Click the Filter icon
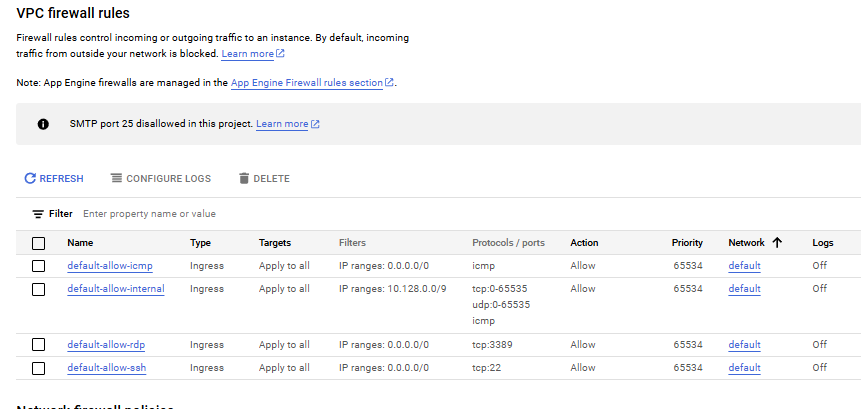 (x=38, y=214)
